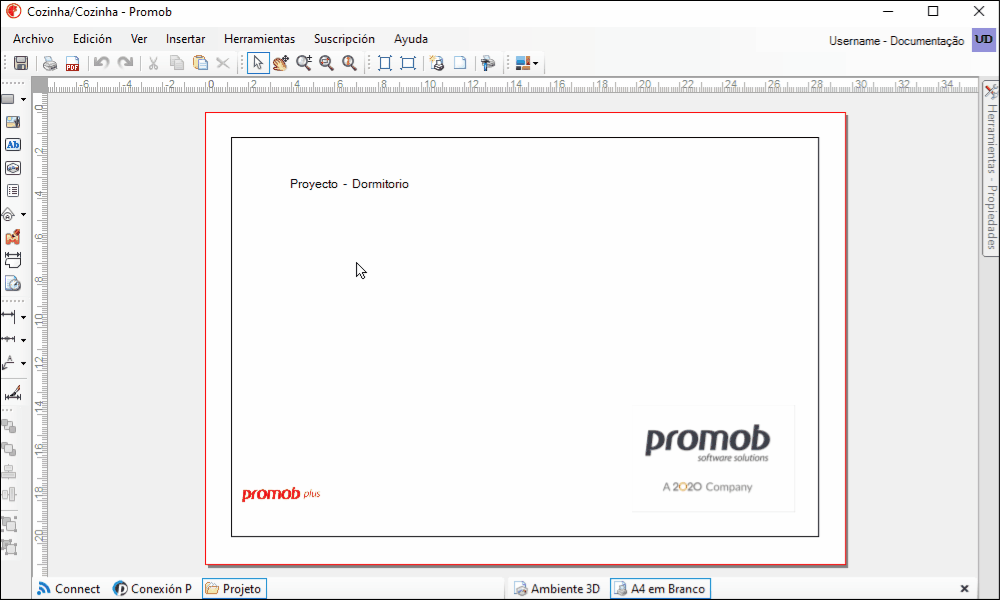Click the third magnifier zoom icon

click(x=349, y=62)
